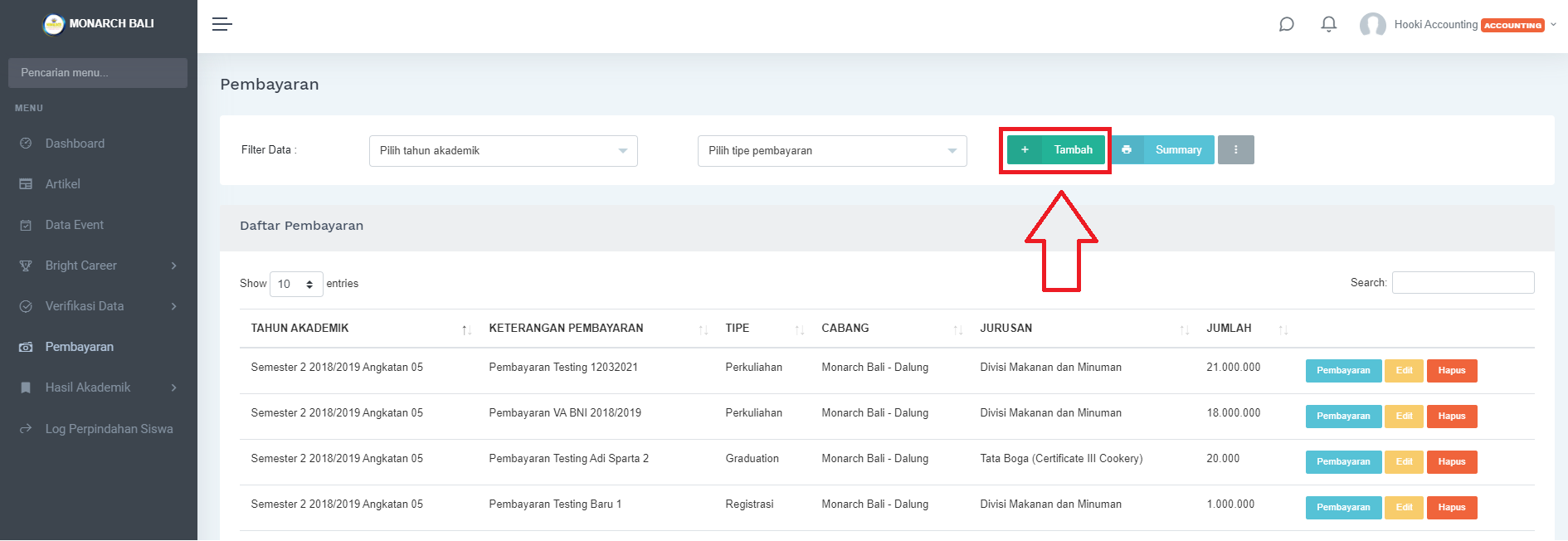
Task: Click the Dashboard icon in sidebar
Action: pos(26,144)
